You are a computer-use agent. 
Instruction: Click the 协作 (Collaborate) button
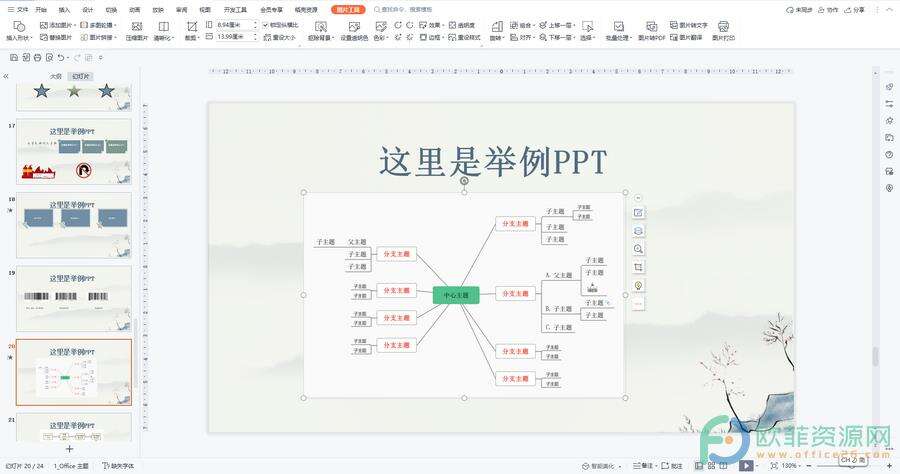coord(829,10)
